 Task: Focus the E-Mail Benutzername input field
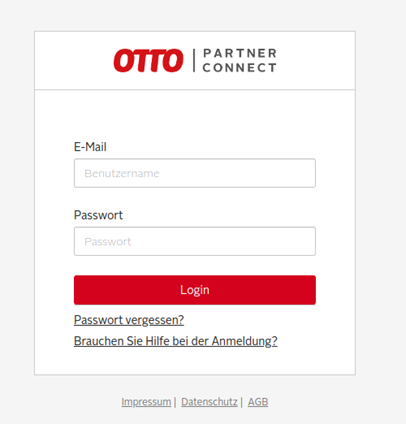[x=195, y=173]
